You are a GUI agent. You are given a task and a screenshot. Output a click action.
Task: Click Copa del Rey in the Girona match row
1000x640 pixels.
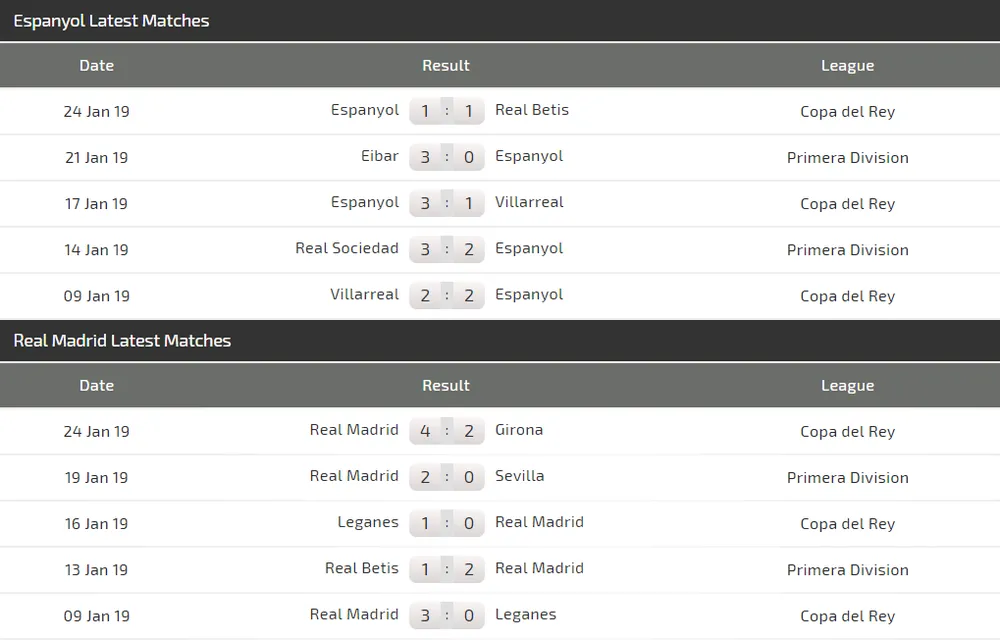pos(847,432)
